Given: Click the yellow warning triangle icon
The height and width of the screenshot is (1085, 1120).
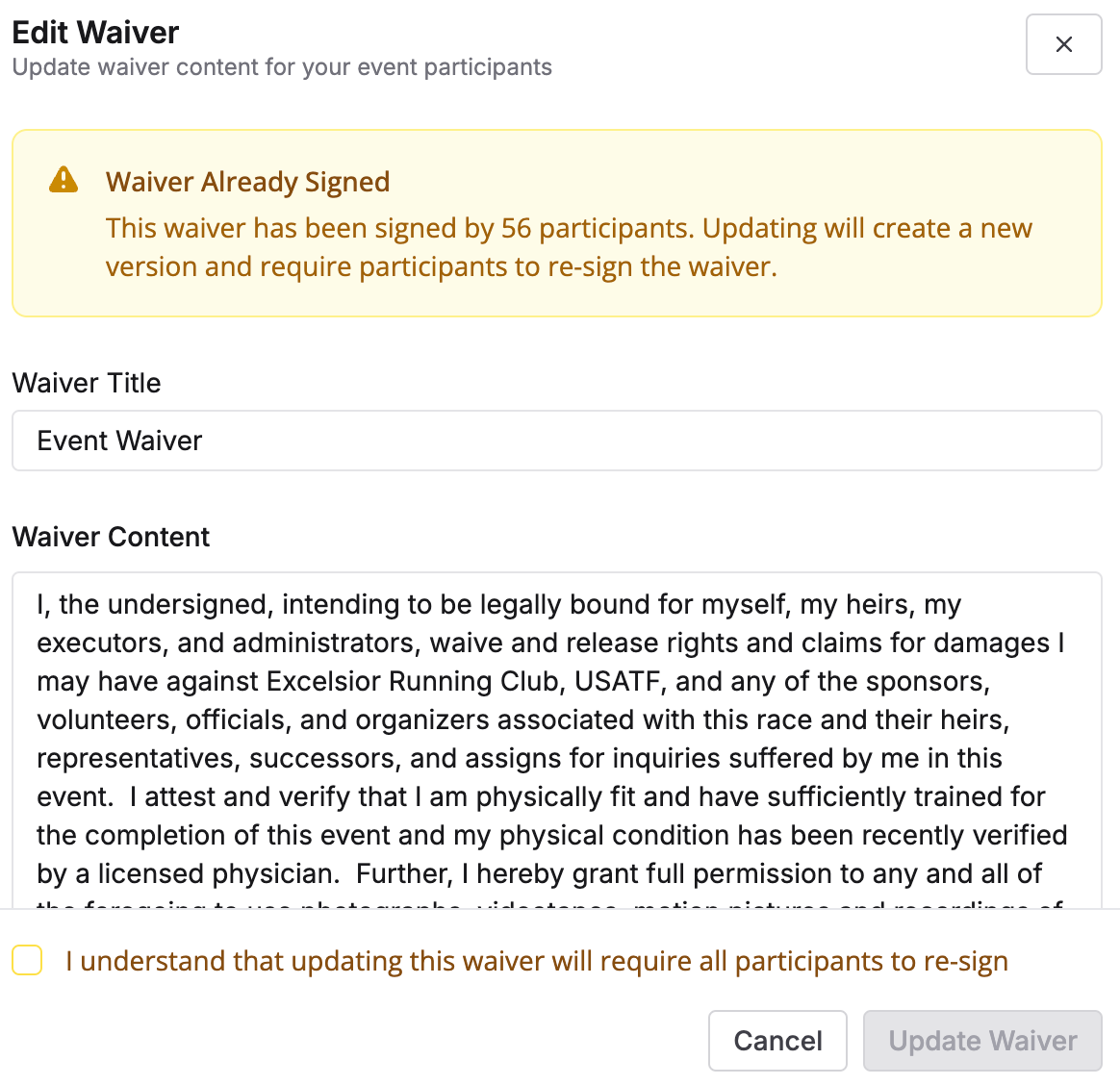Looking at the screenshot, I should [64, 180].
